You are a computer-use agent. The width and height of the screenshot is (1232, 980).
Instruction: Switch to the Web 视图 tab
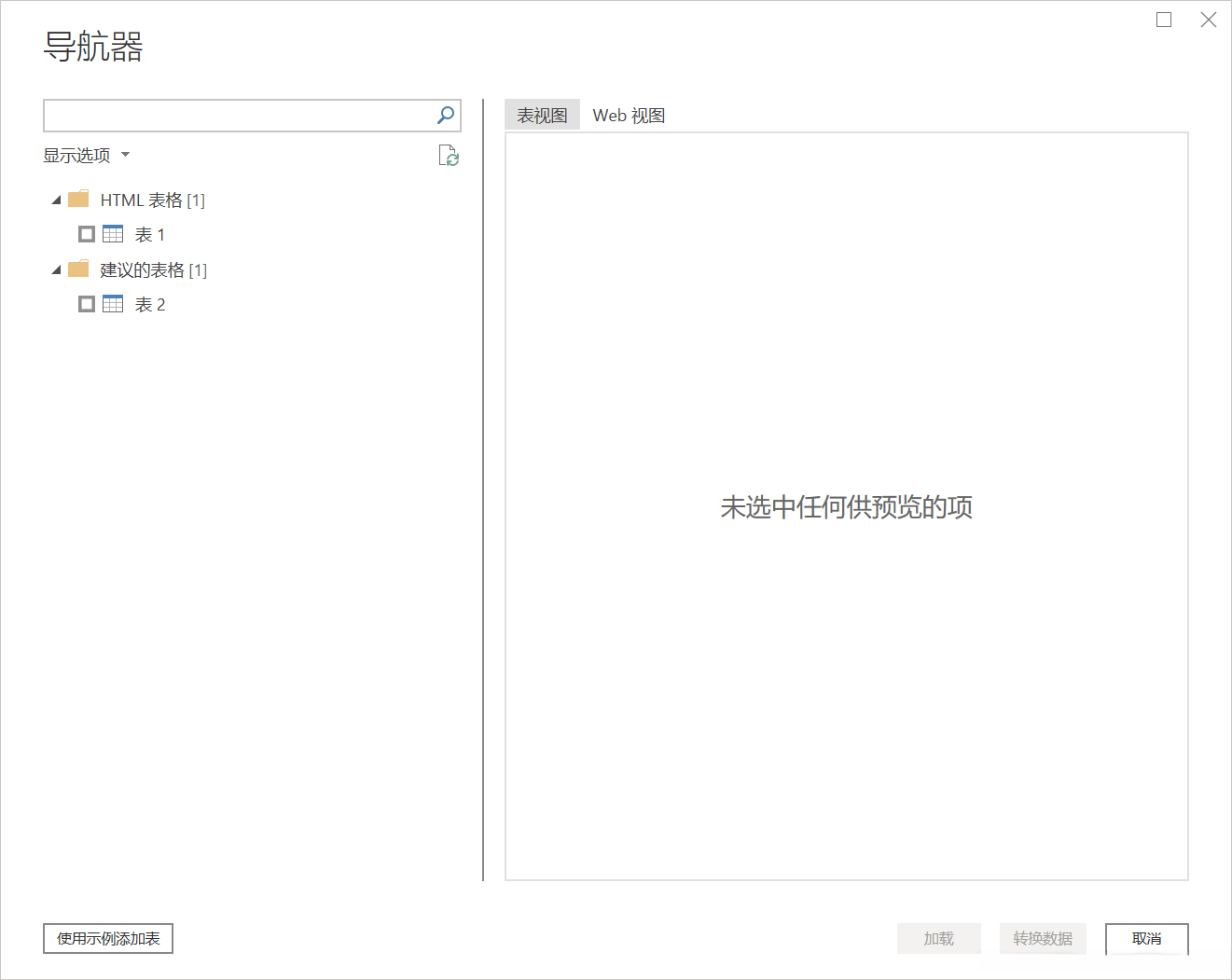[629, 115]
